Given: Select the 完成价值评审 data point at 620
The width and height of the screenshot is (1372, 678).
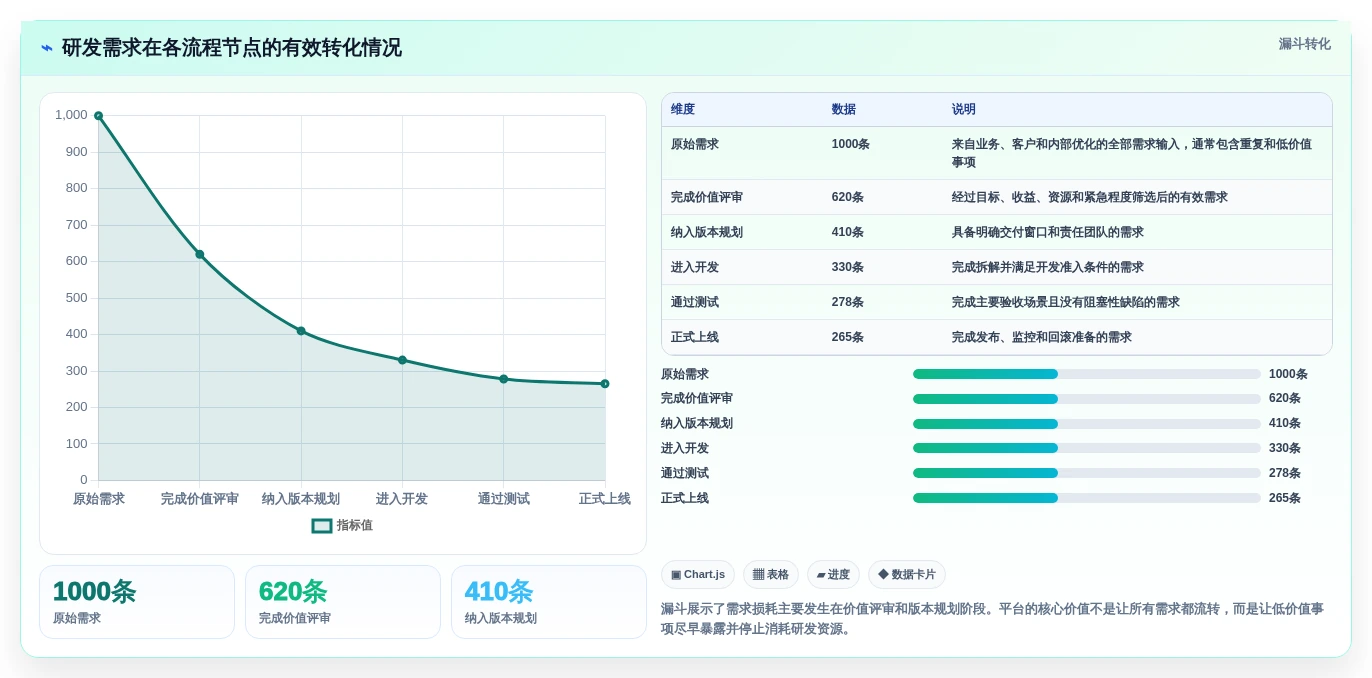Looking at the screenshot, I should [200, 254].
